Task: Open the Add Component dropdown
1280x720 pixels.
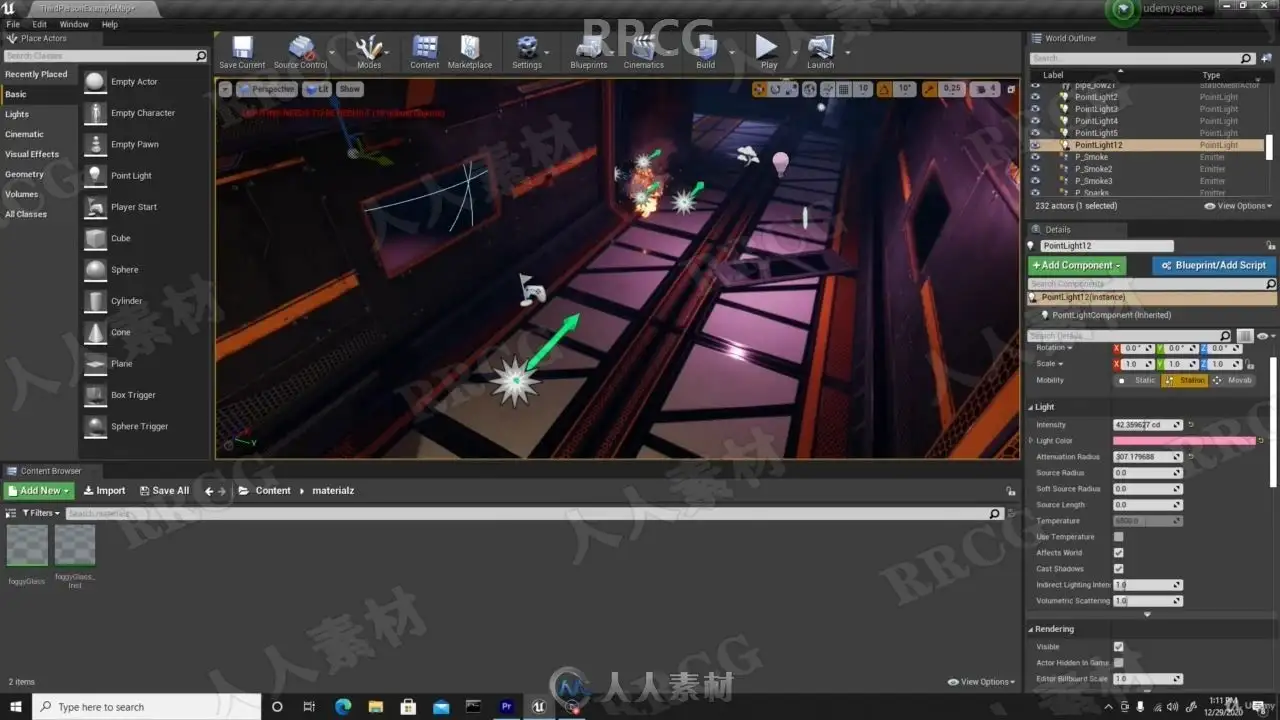Action: (x=1077, y=265)
